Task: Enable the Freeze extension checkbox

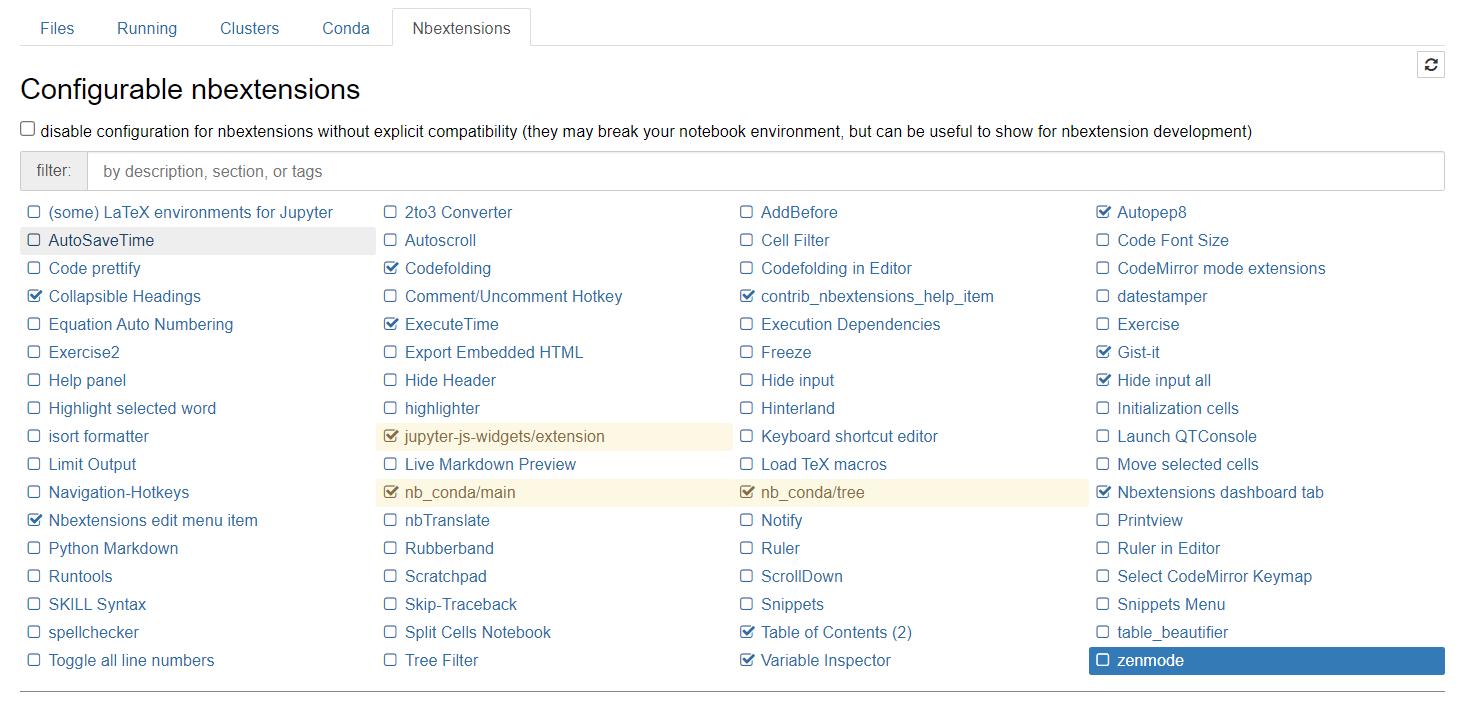Action: [x=747, y=352]
